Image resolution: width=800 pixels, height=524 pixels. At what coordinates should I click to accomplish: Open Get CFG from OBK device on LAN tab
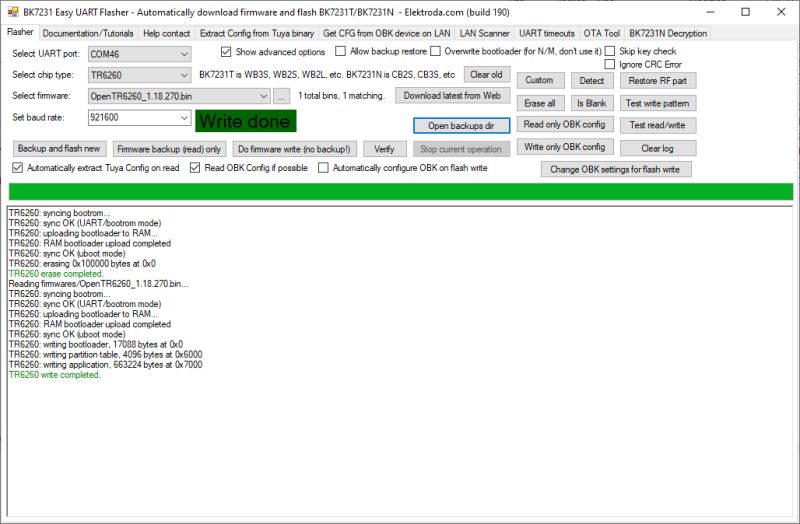pyautogui.click(x=387, y=33)
